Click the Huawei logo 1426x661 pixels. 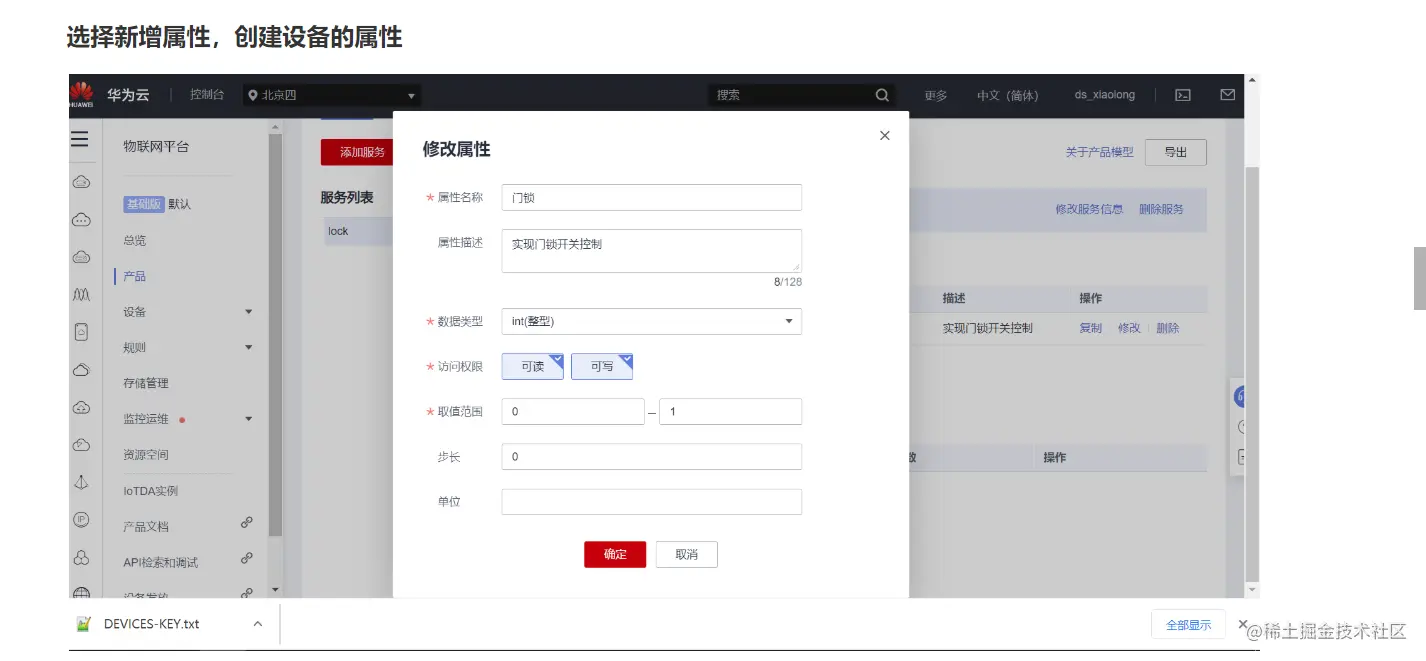82,94
